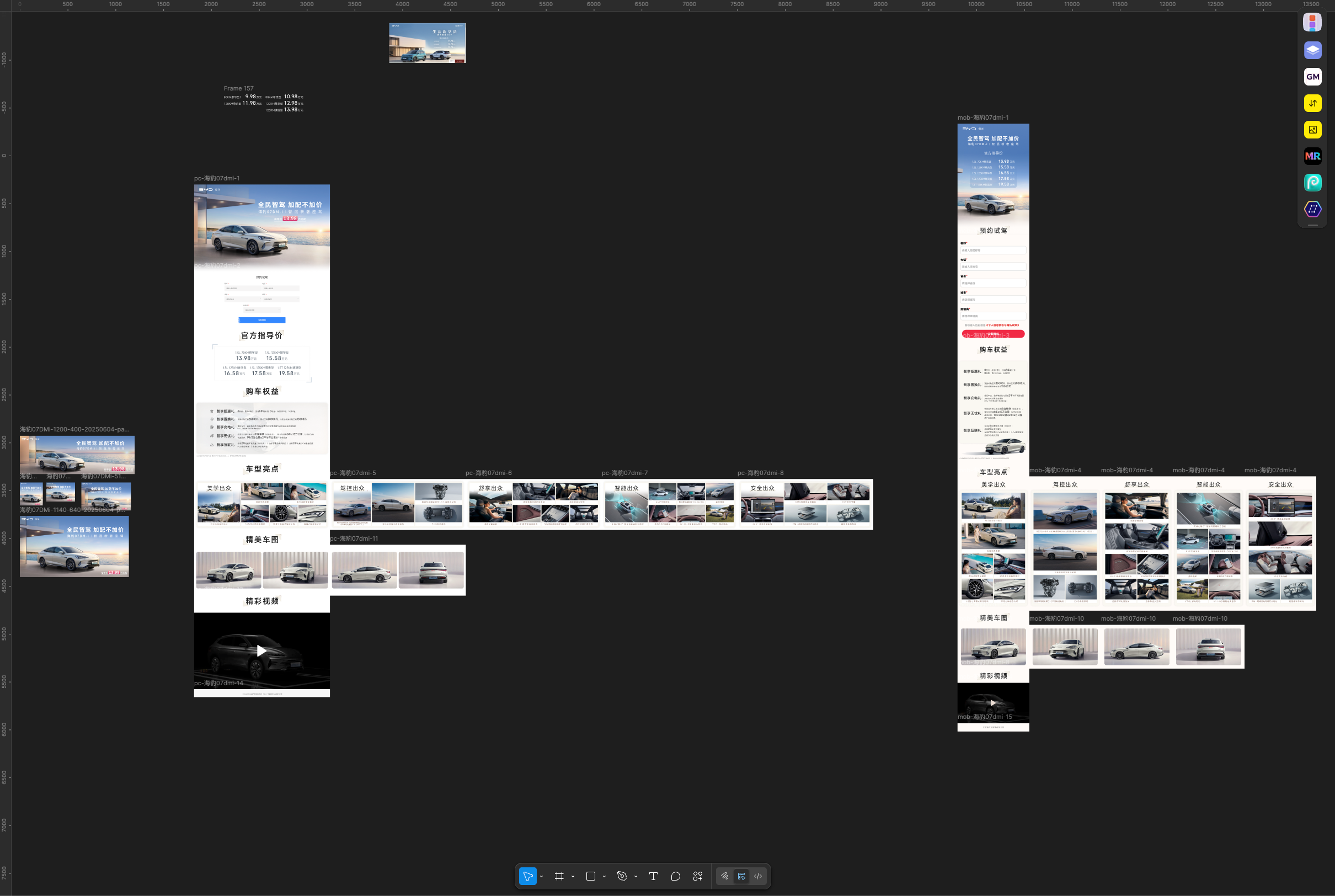Open the Pen tool options dropdown
The image size is (1335, 896).
636,877
